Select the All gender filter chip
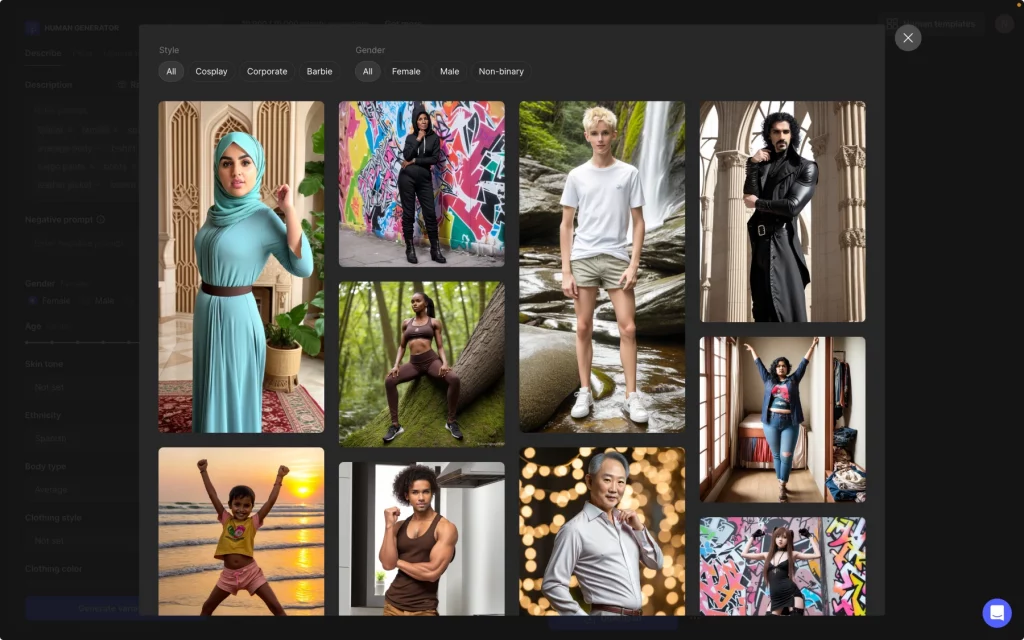The image size is (1024, 640). [x=368, y=71]
